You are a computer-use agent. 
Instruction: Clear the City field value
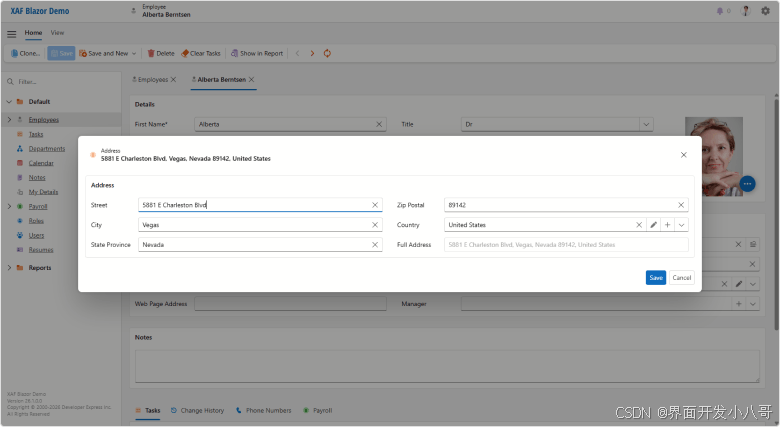(x=375, y=225)
